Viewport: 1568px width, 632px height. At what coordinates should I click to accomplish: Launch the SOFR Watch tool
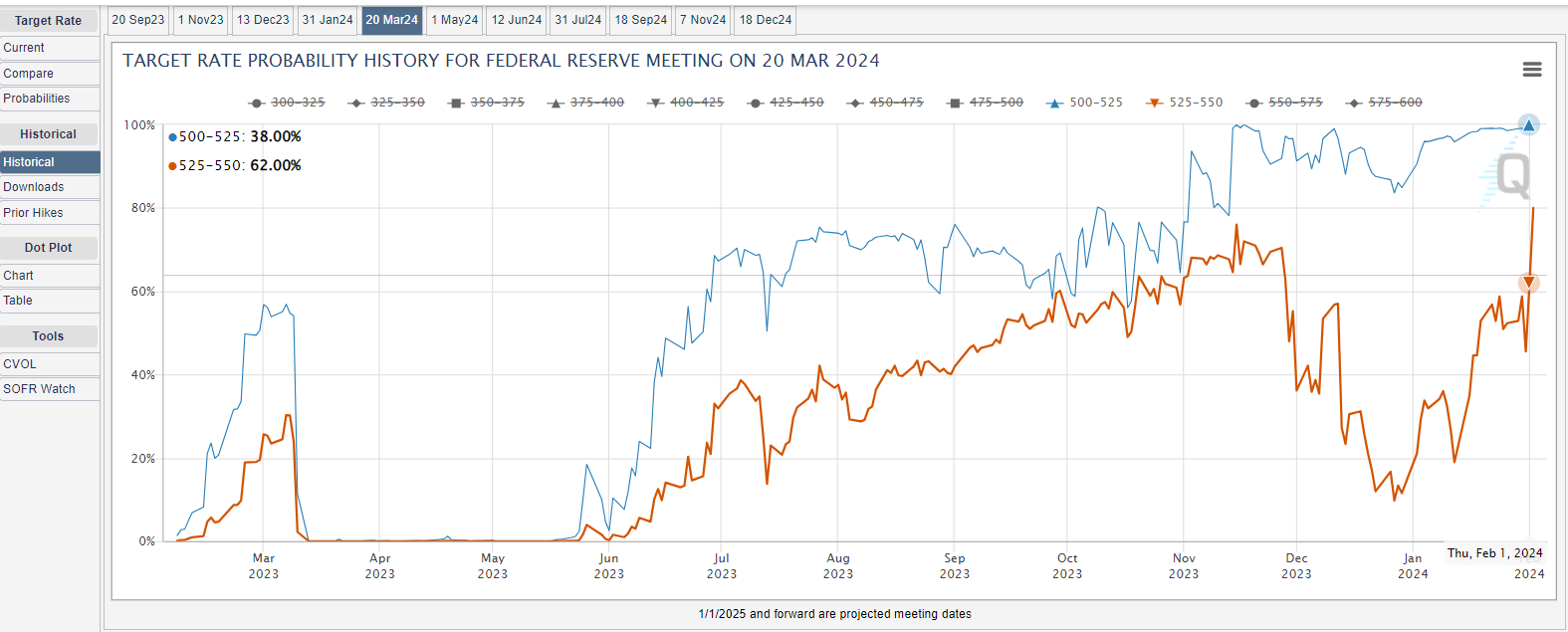(39, 389)
